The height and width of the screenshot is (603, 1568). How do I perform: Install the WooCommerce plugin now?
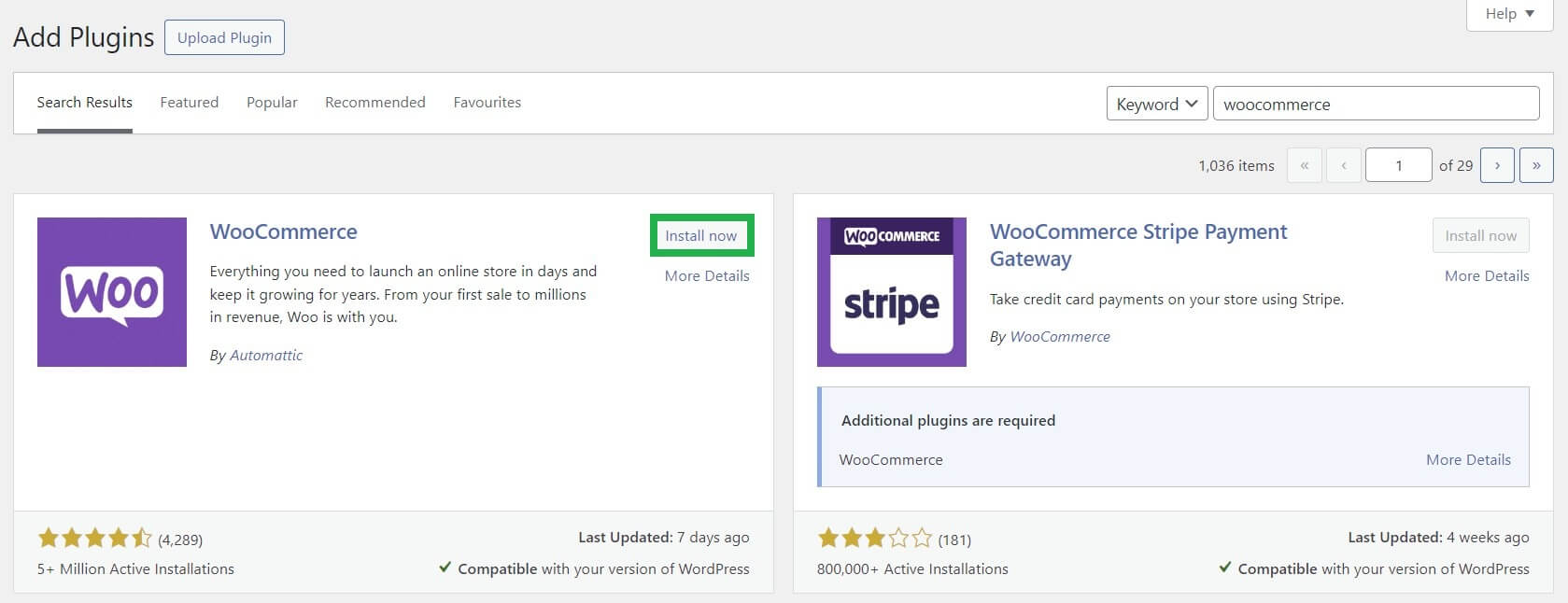coord(701,235)
